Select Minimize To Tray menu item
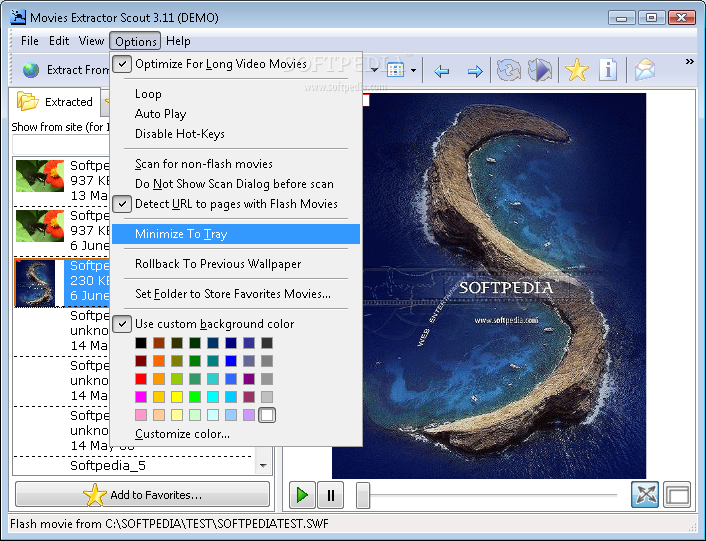Viewport: 706px width, 541px height. pyautogui.click(x=181, y=234)
